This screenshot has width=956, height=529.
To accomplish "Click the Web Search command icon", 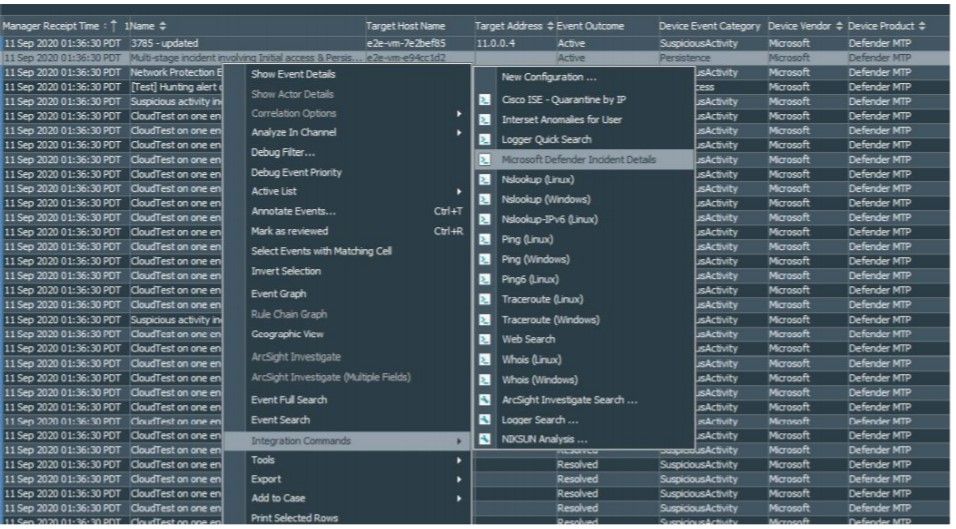I will tap(484, 340).
